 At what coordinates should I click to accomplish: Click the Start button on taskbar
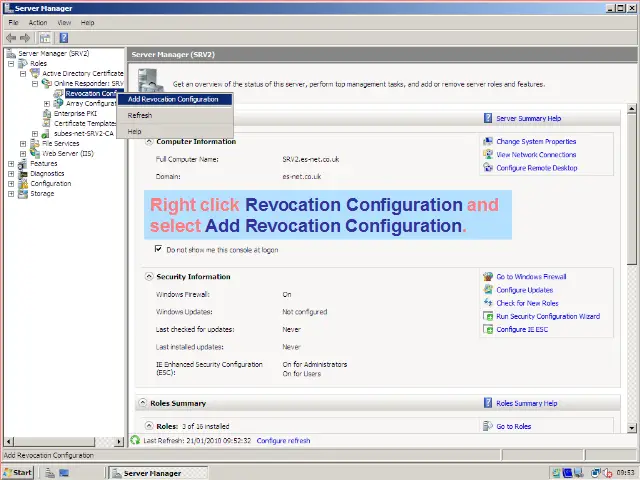click(18, 472)
